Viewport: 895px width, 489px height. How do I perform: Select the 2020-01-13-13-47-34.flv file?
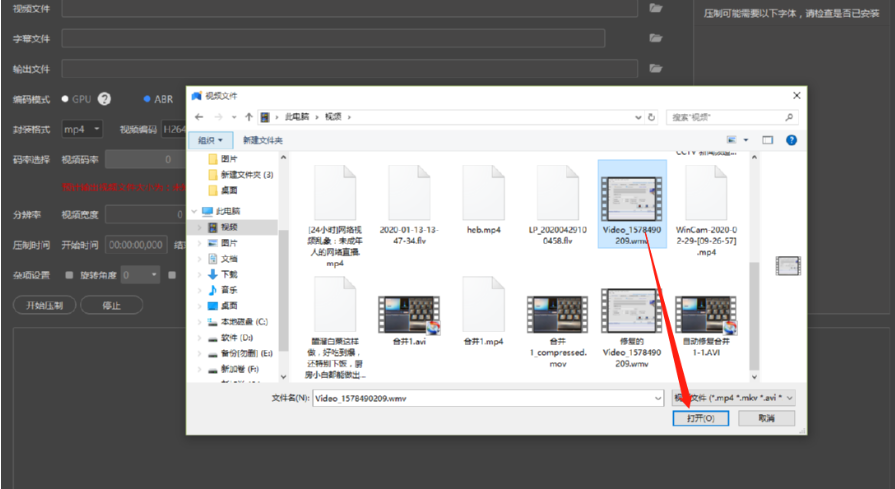click(x=409, y=205)
